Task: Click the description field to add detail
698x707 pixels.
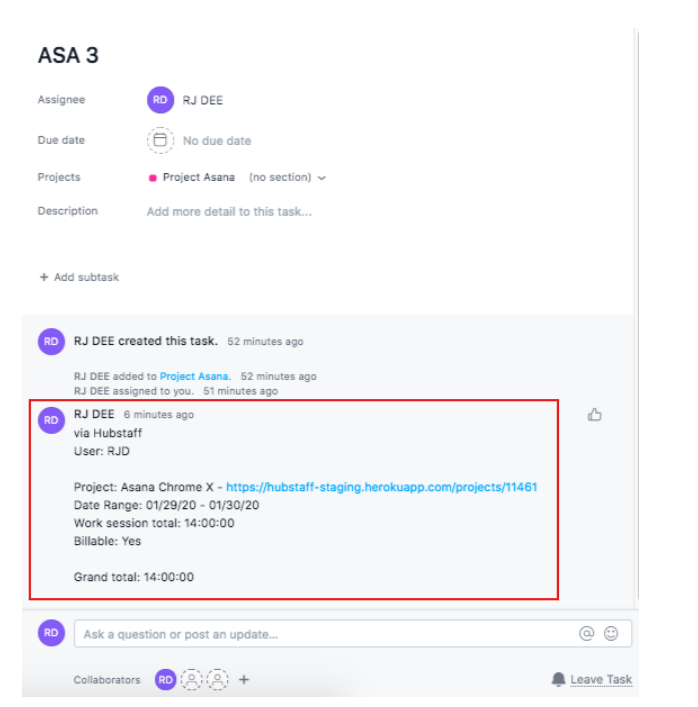Action: click(229, 212)
